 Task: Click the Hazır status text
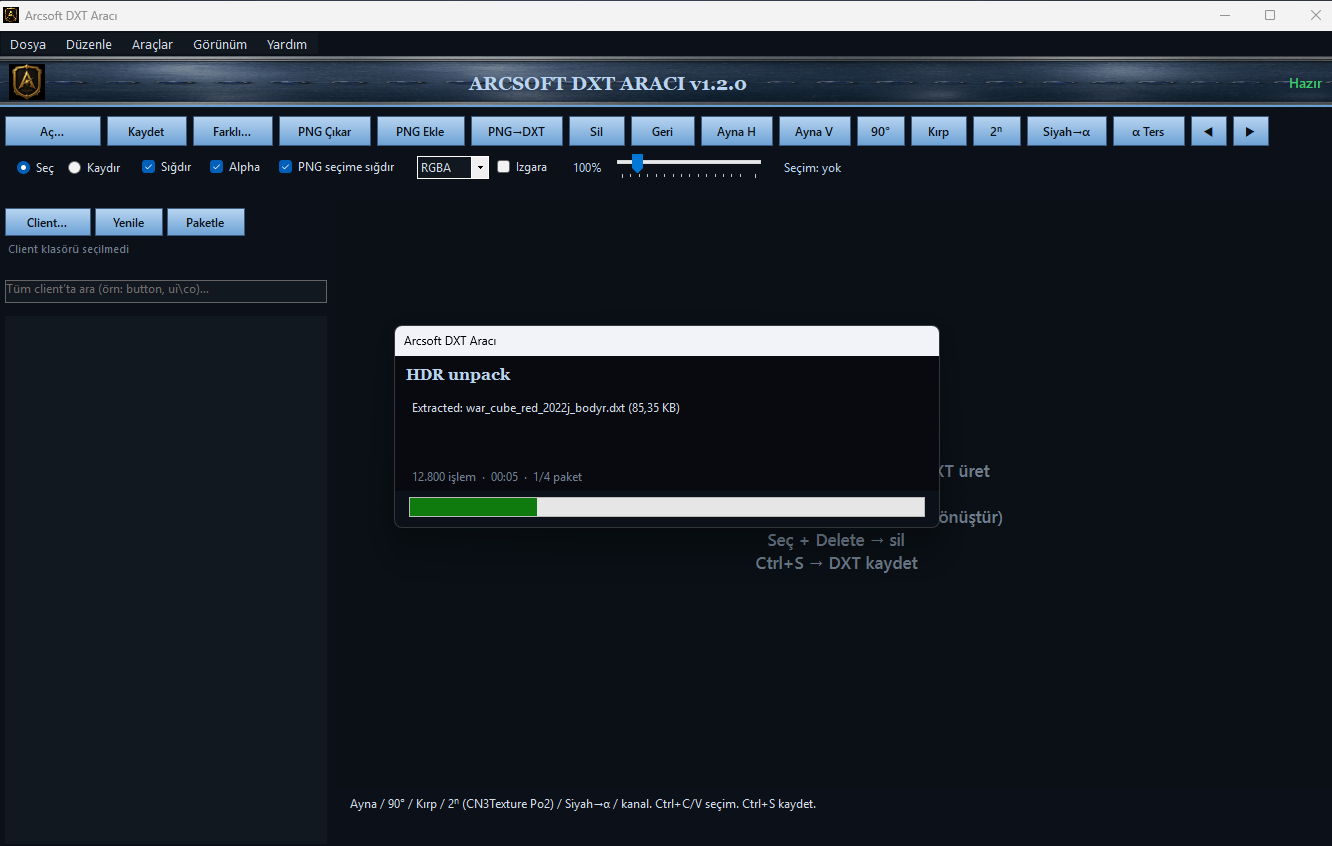pos(1305,83)
